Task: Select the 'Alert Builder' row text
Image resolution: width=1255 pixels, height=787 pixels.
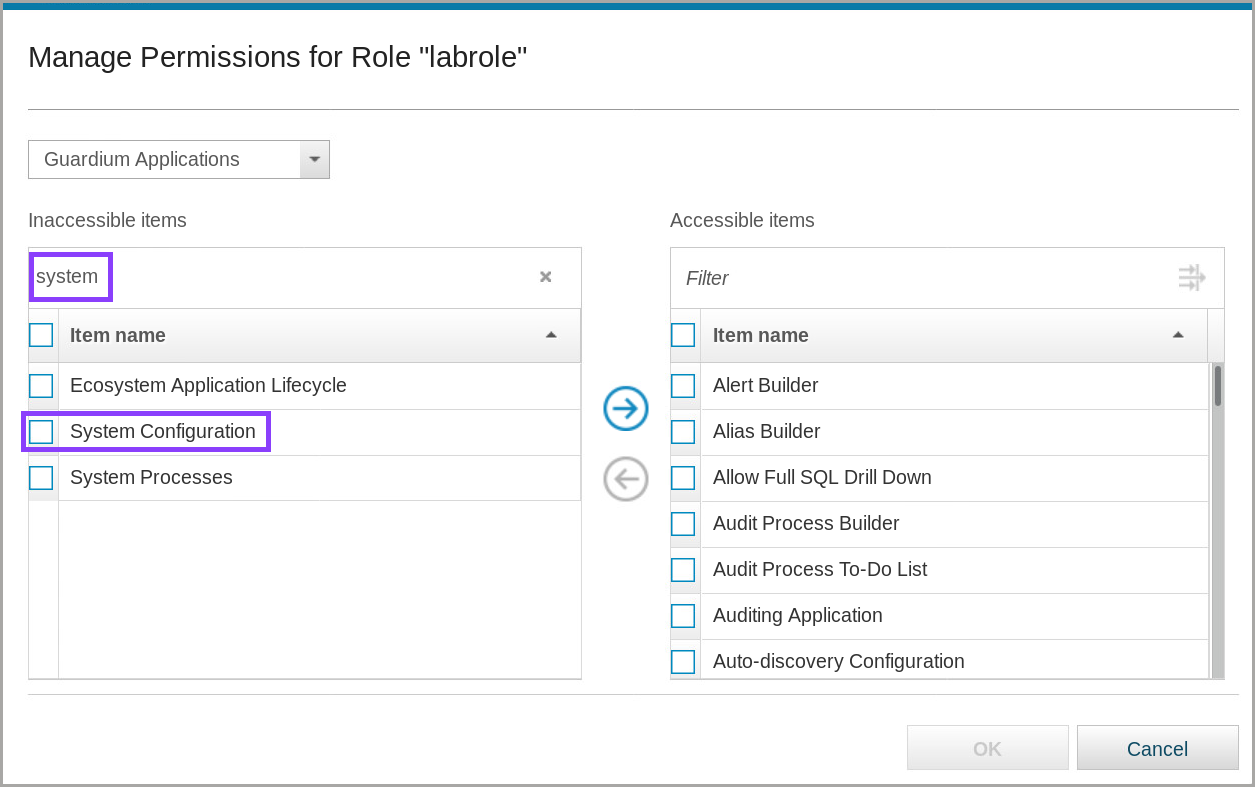Action: 765,385
